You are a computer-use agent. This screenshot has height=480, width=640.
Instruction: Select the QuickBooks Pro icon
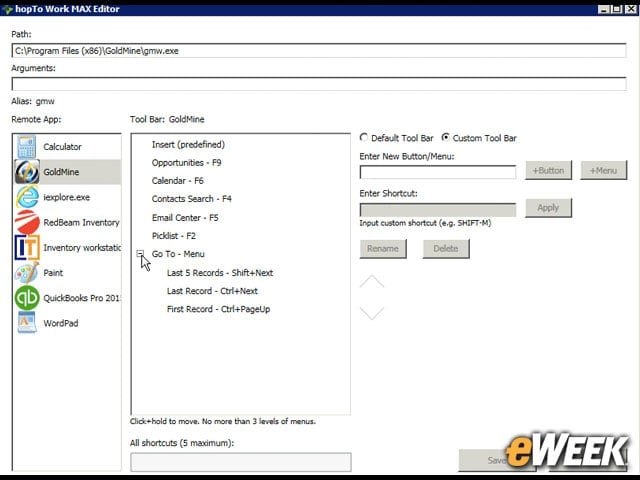(27, 298)
